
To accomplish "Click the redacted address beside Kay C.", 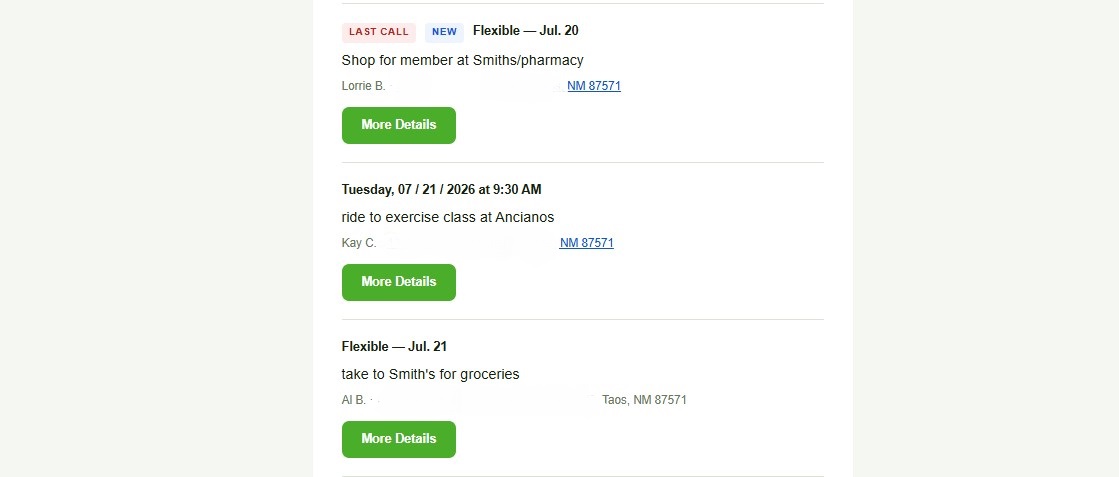I will [x=469, y=243].
